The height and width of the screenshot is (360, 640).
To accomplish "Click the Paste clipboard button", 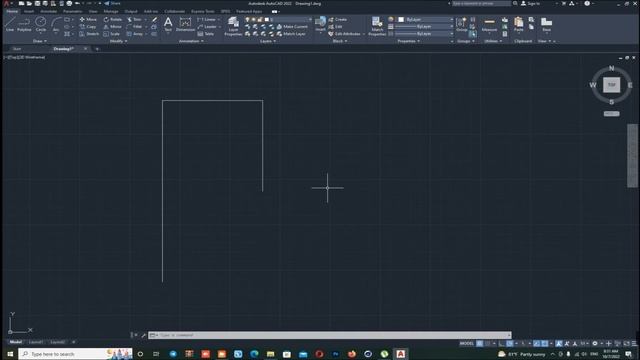I will point(518,24).
